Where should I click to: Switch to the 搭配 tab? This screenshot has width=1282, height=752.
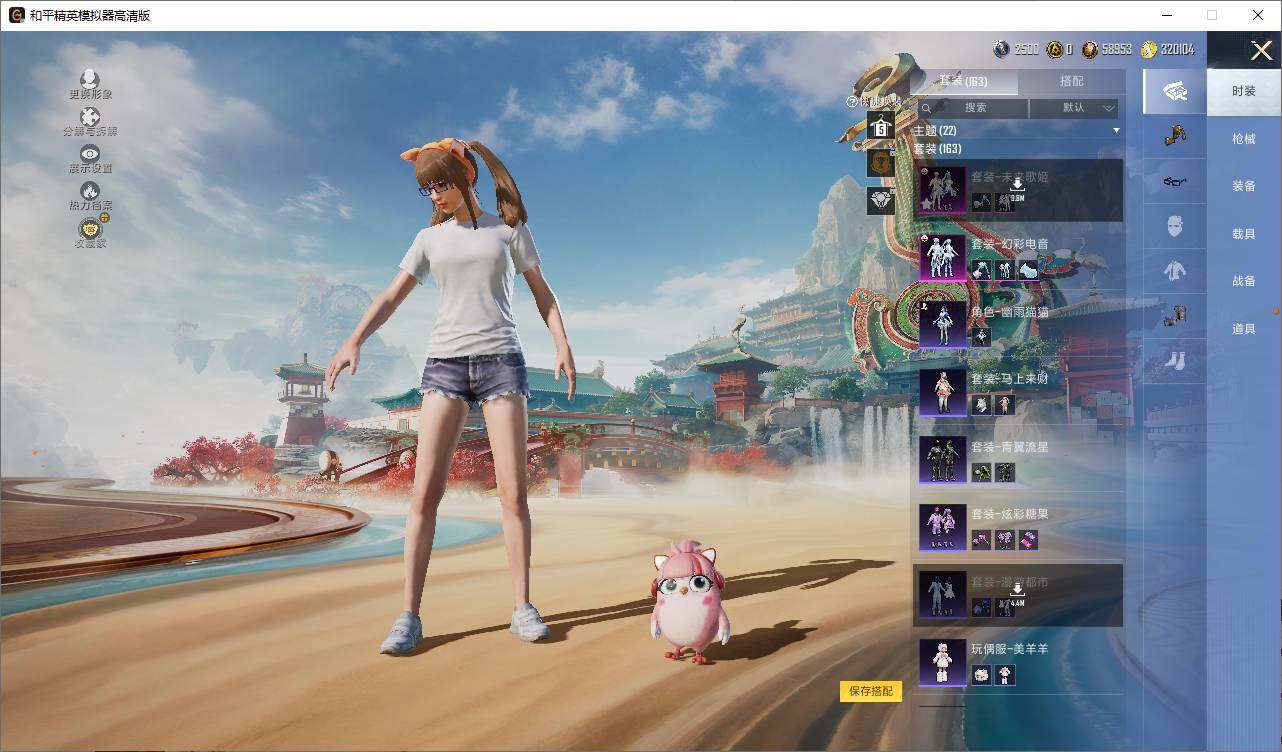[1071, 81]
